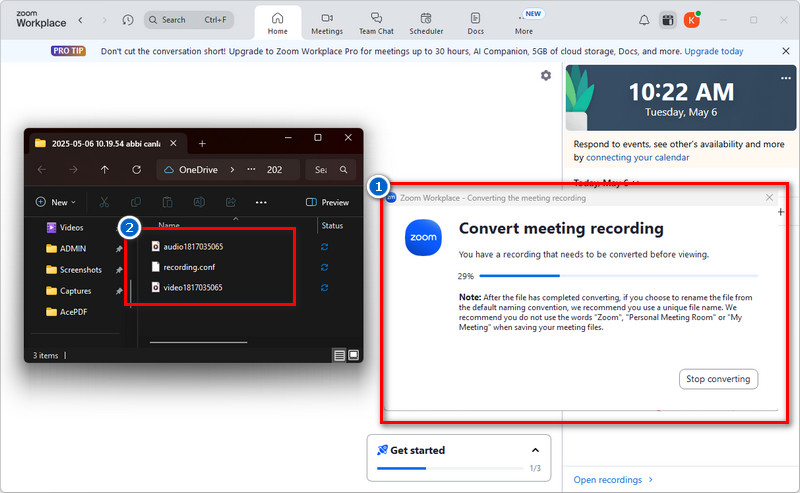Toggle the Preview pane in File Explorer
Viewport: 800px width, 493px height.
tap(327, 202)
